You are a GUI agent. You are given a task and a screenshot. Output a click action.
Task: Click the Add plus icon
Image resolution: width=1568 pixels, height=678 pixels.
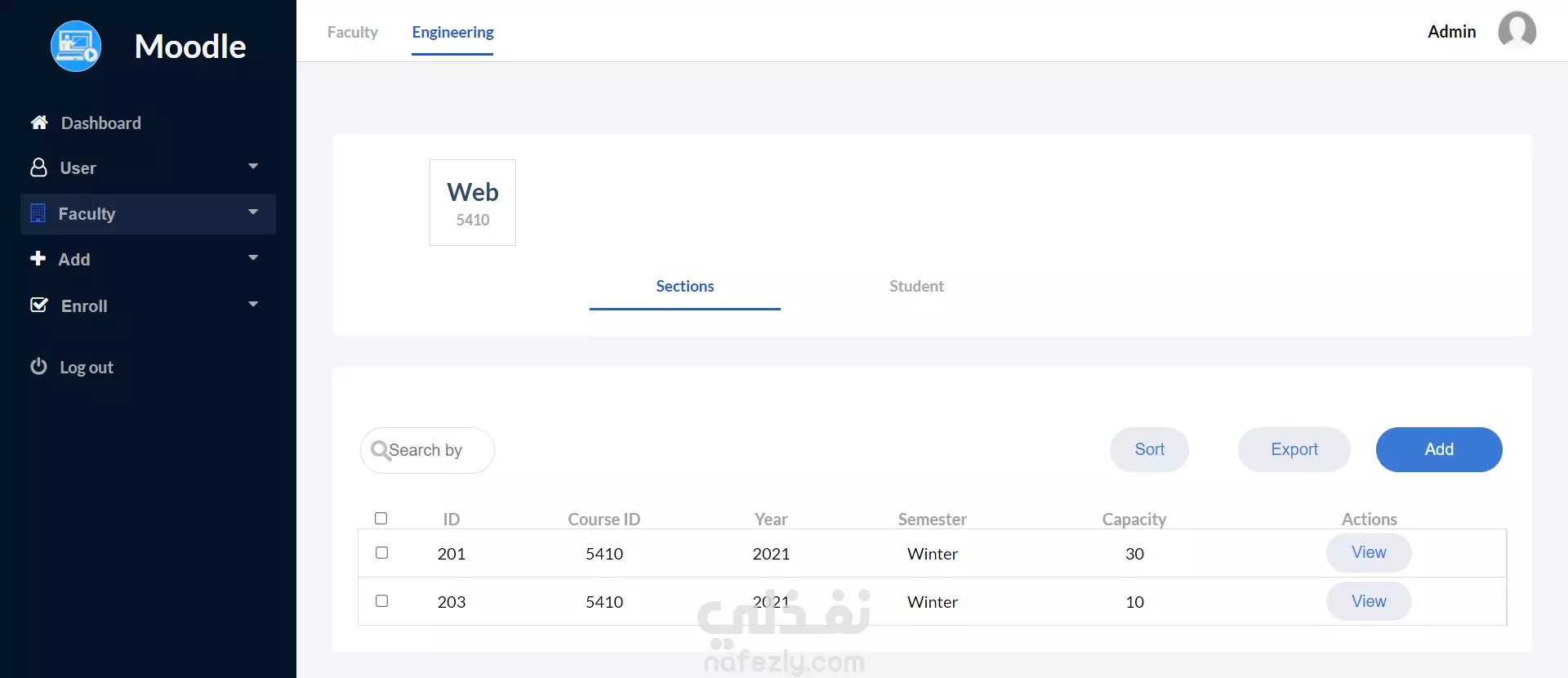click(x=38, y=259)
